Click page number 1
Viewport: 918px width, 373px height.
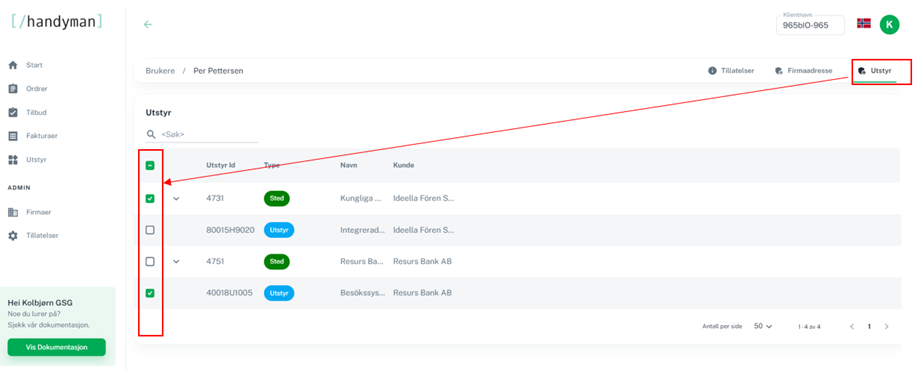(869, 326)
